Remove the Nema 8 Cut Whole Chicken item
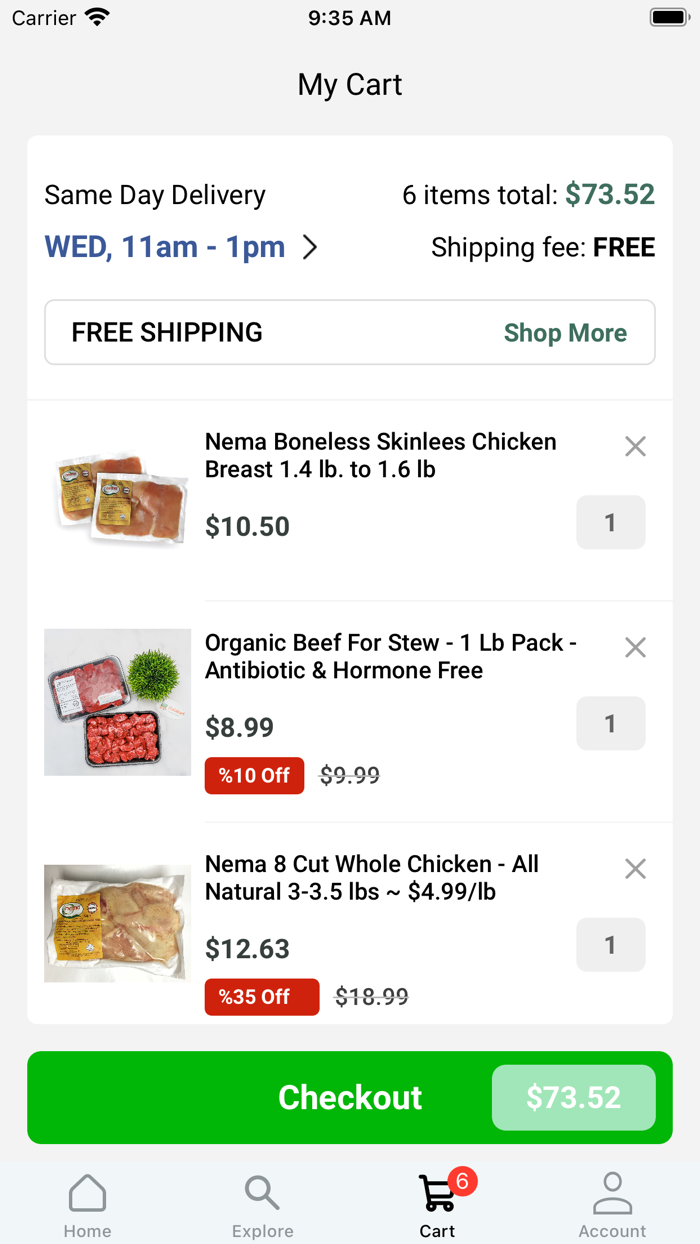 pos(635,868)
